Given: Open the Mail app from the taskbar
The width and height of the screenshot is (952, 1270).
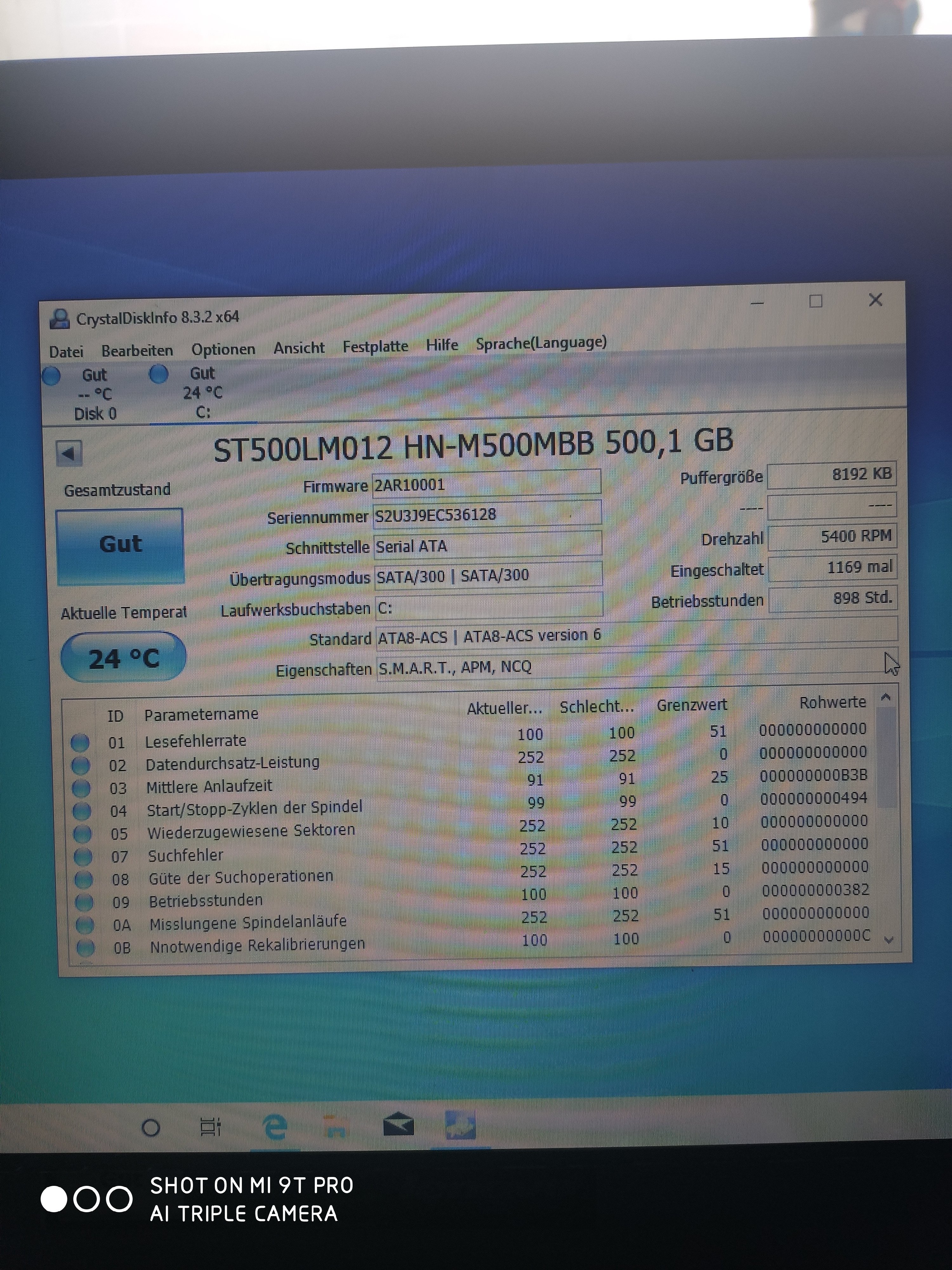Looking at the screenshot, I should click(399, 1125).
